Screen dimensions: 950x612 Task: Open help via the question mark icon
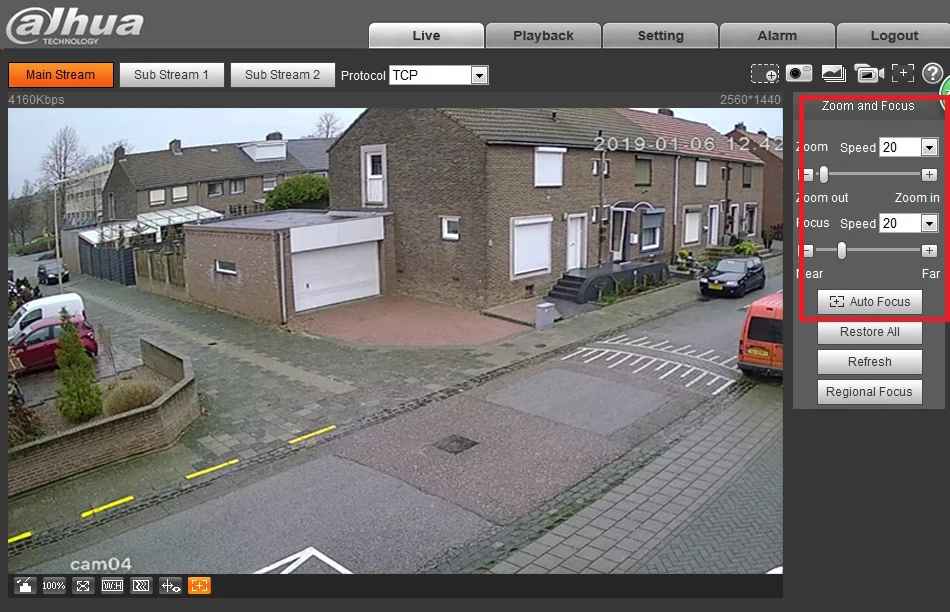932,74
